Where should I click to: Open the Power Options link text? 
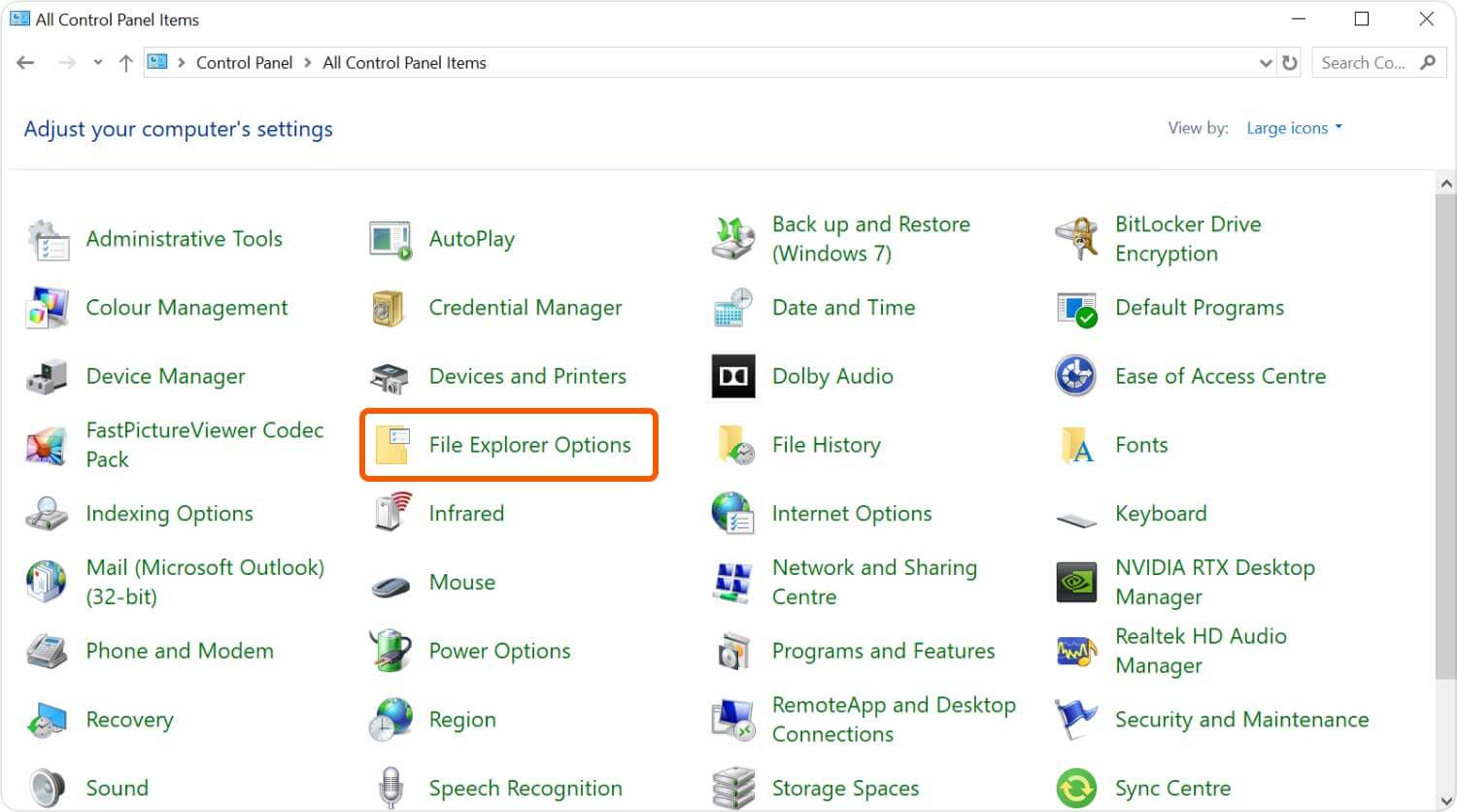(499, 652)
